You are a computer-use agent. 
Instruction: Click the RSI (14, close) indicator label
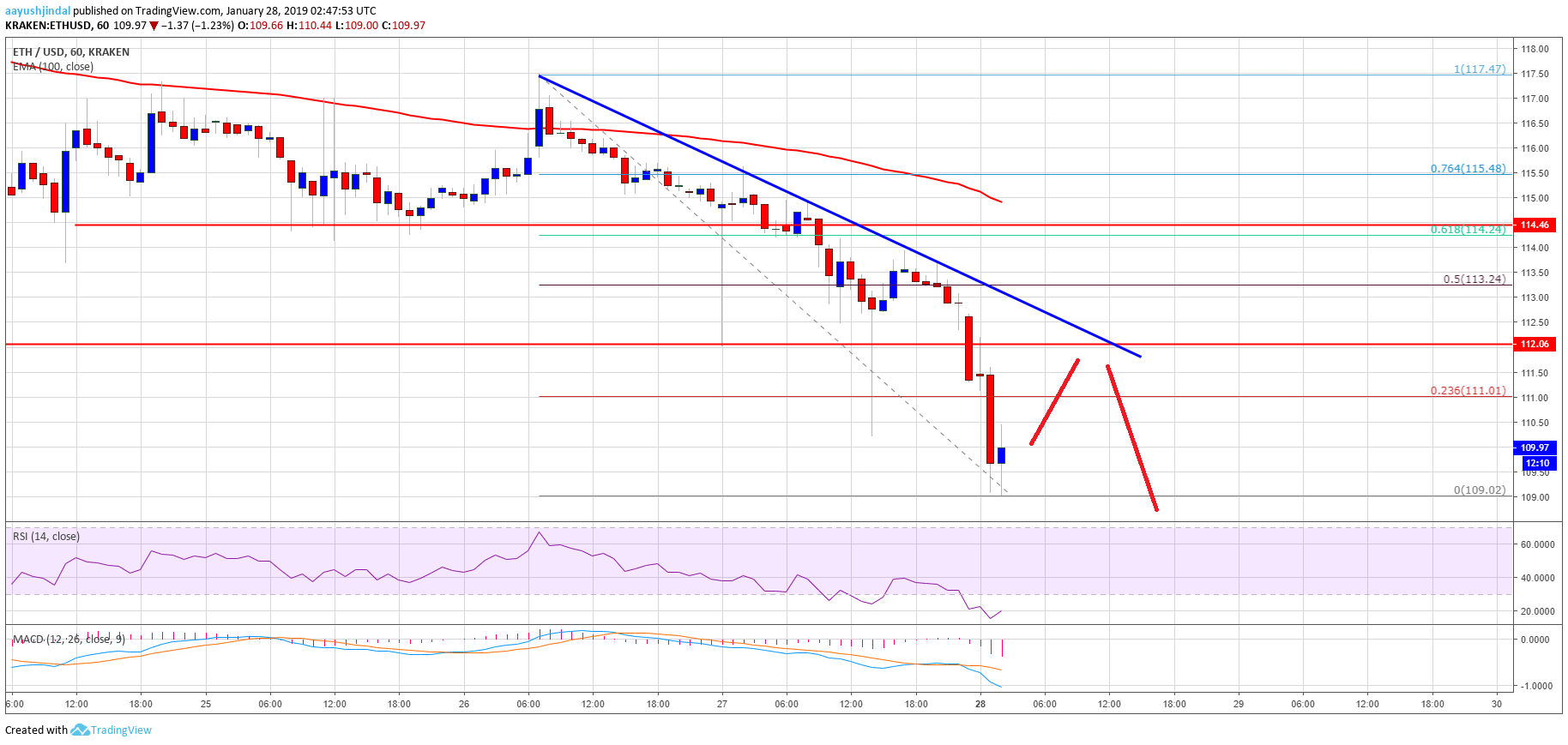tap(46, 537)
